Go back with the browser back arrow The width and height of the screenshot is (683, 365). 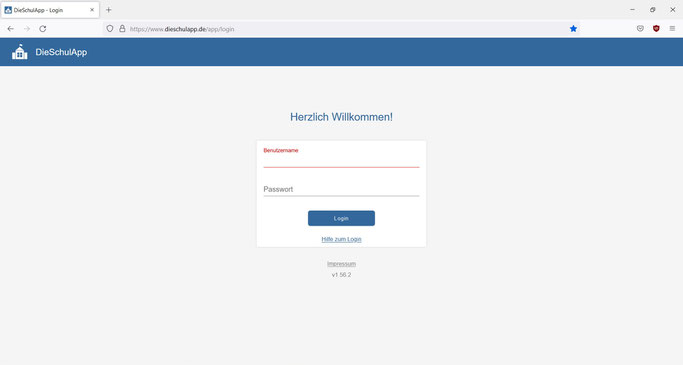(10, 29)
